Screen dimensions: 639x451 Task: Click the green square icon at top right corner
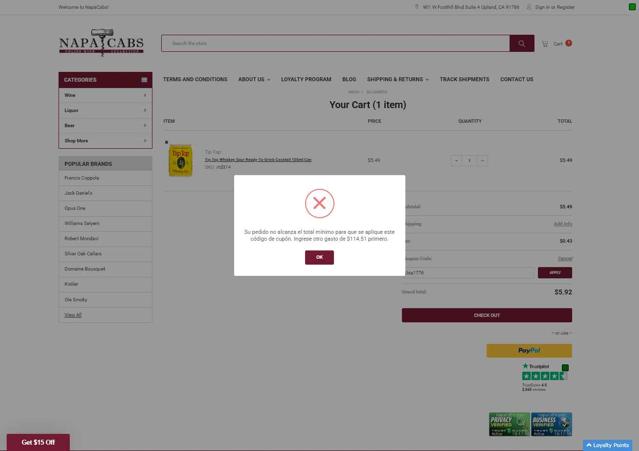pos(632,7)
